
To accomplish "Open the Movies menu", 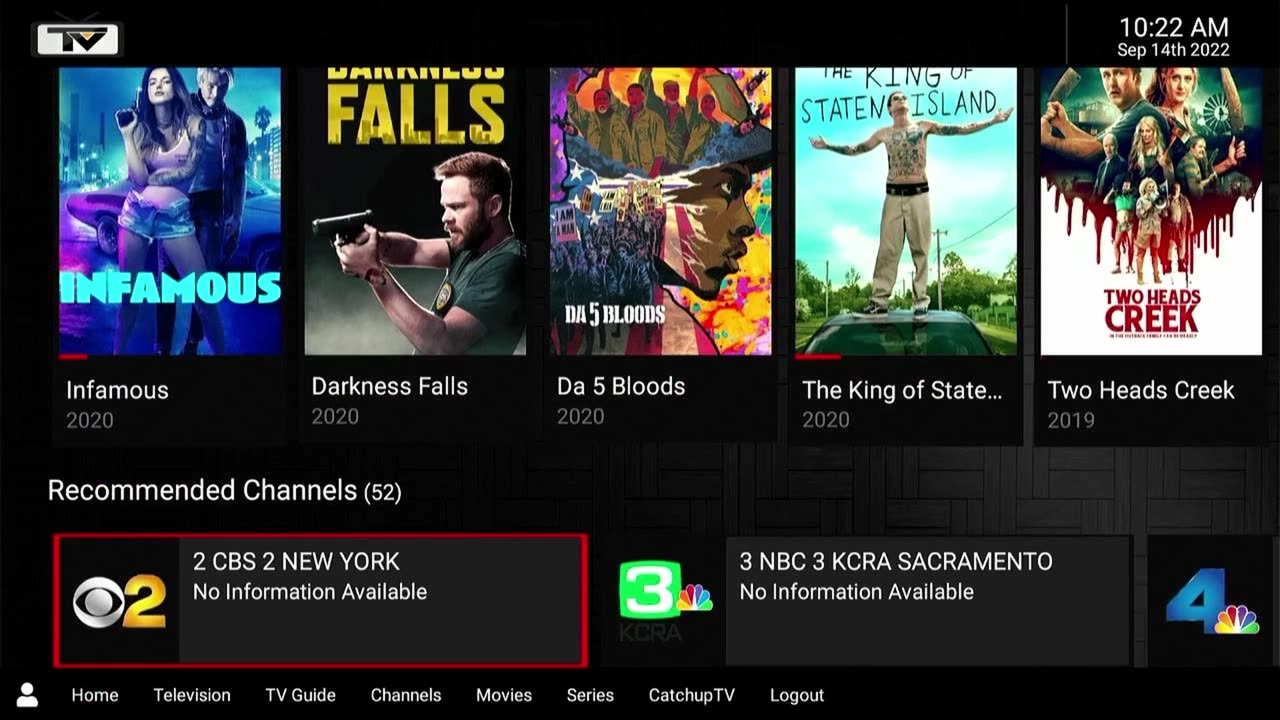I will pyautogui.click(x=504, y=695).
